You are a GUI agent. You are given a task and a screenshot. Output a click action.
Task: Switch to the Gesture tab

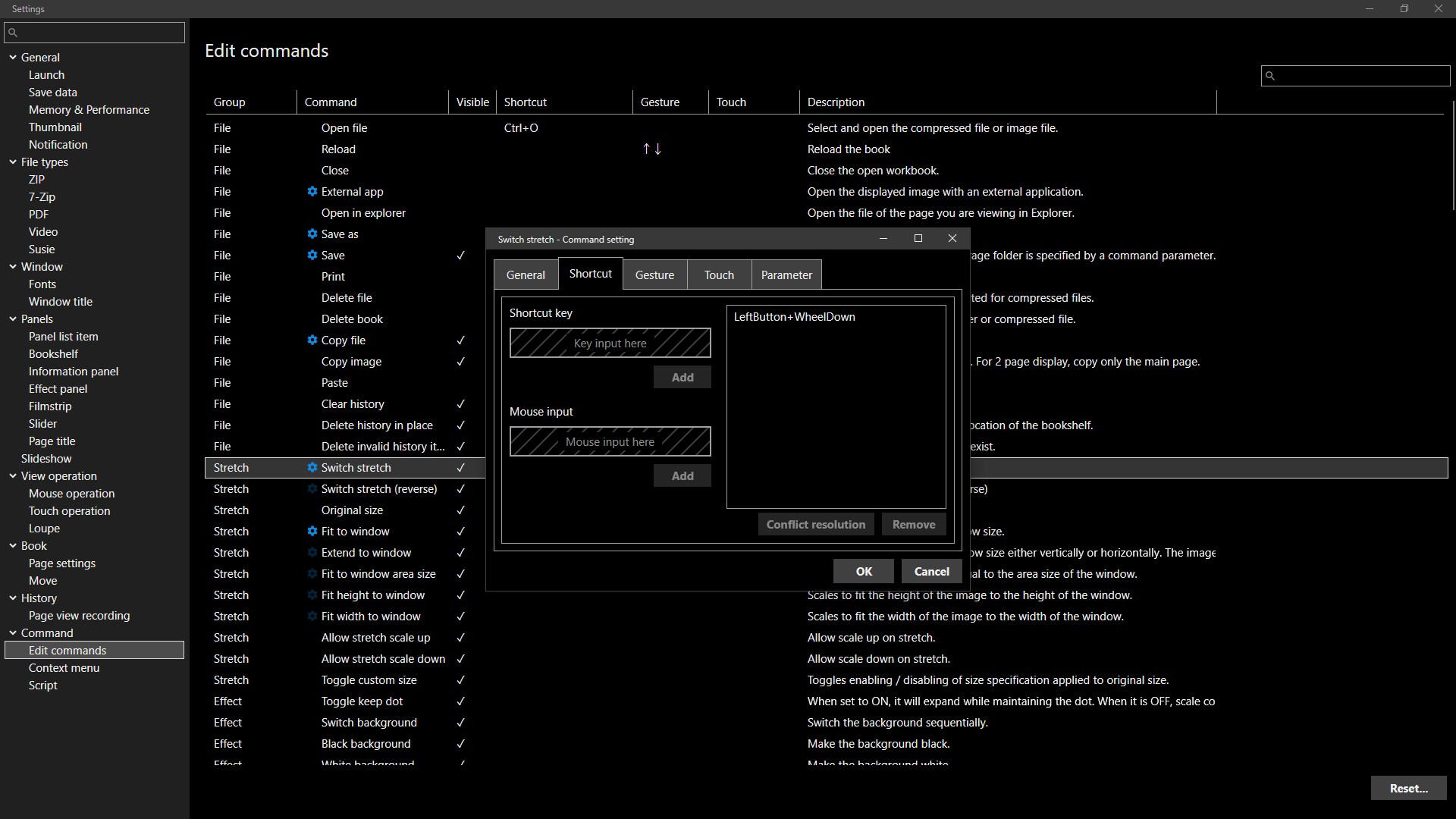click(654, 275)
